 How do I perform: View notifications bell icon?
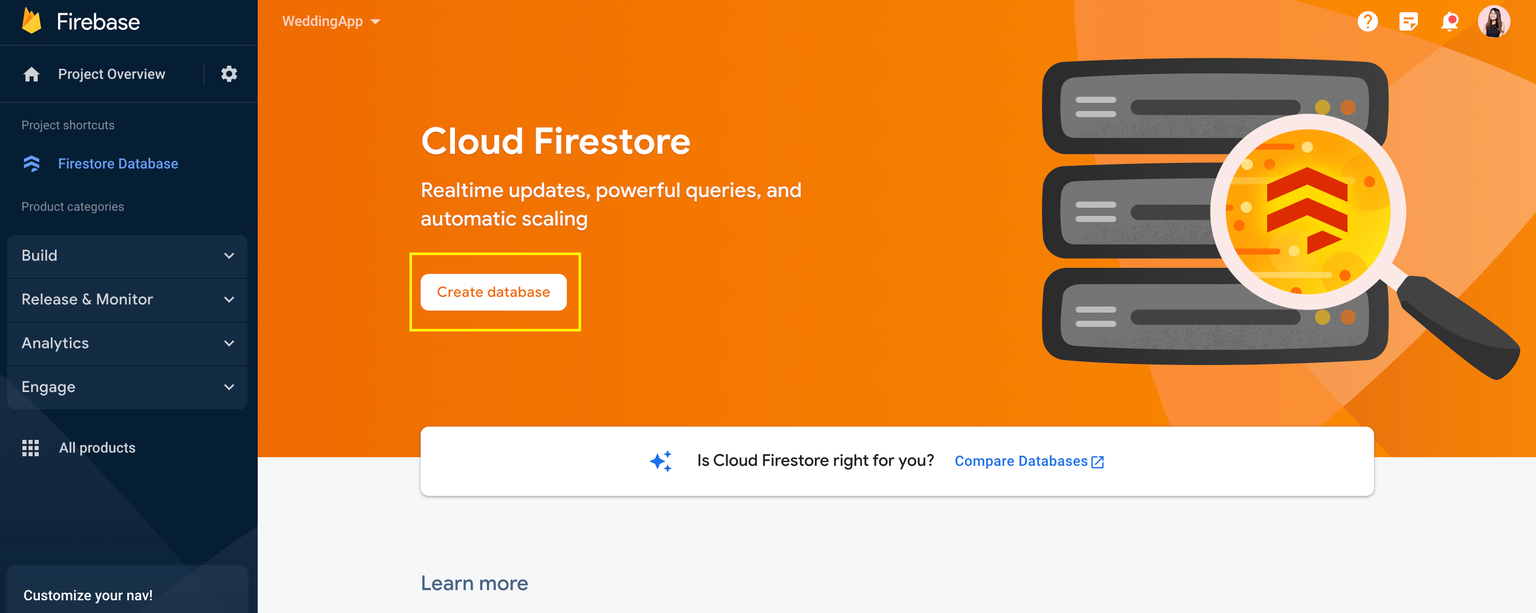[x=1450, y=21]
